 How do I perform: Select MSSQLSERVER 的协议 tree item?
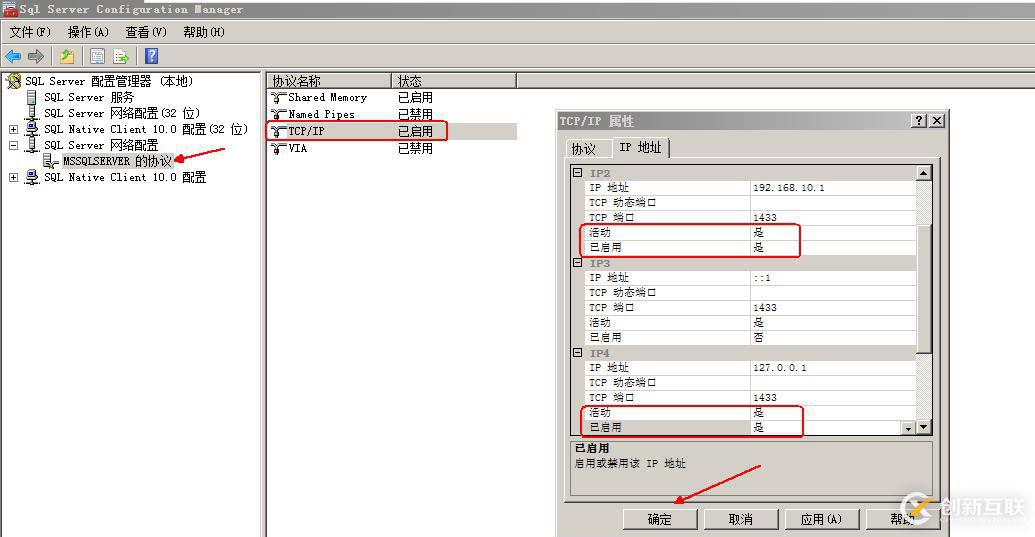click(x=117, y=161)
